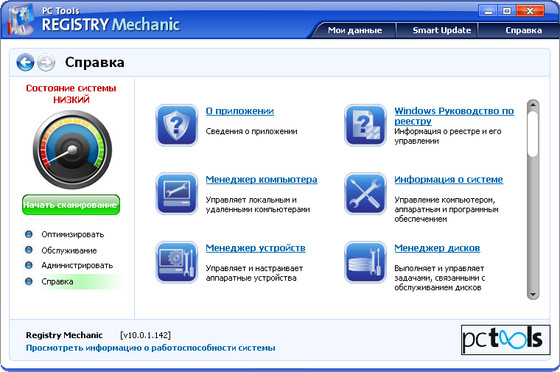Click the bullet next to Обслуживание
Image resolution: width=560 pixels, height=372 pixels.
click(x=29, y=250)
